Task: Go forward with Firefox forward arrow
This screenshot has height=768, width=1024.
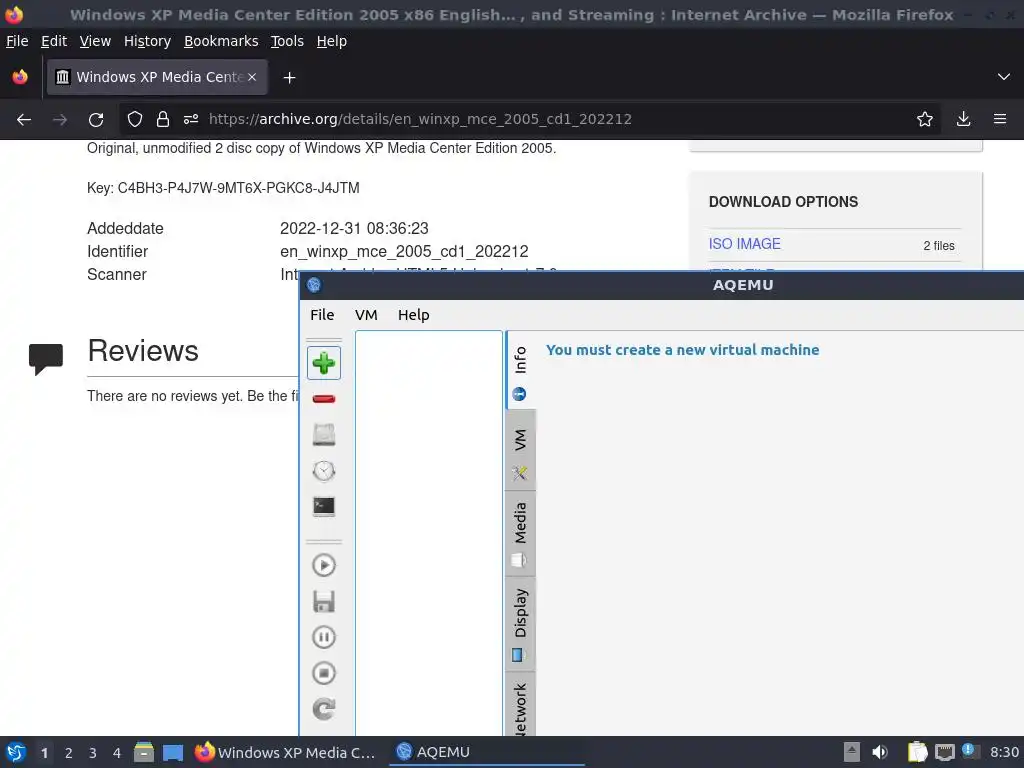Action: [60, 120]
